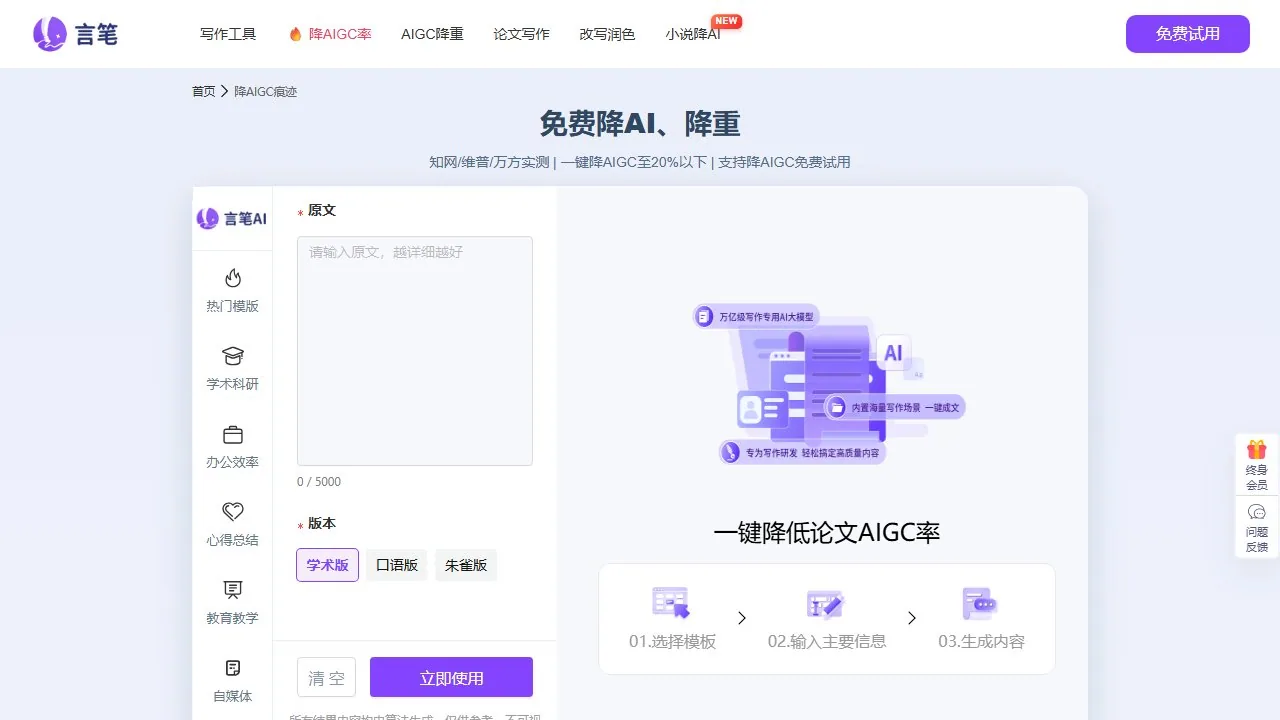Click the 03.生成内容 step icon
The height and width of the screenshot is (720, 1280).
coord(980,603)
